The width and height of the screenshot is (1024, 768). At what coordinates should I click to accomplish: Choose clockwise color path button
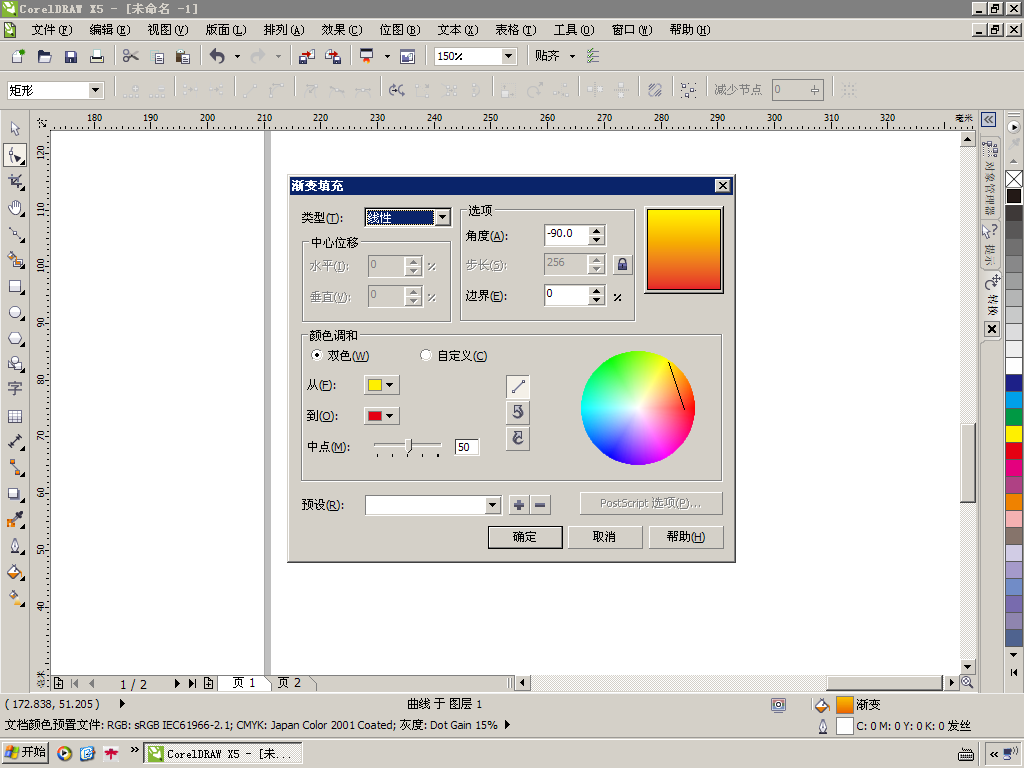click(x=518, y=438)
